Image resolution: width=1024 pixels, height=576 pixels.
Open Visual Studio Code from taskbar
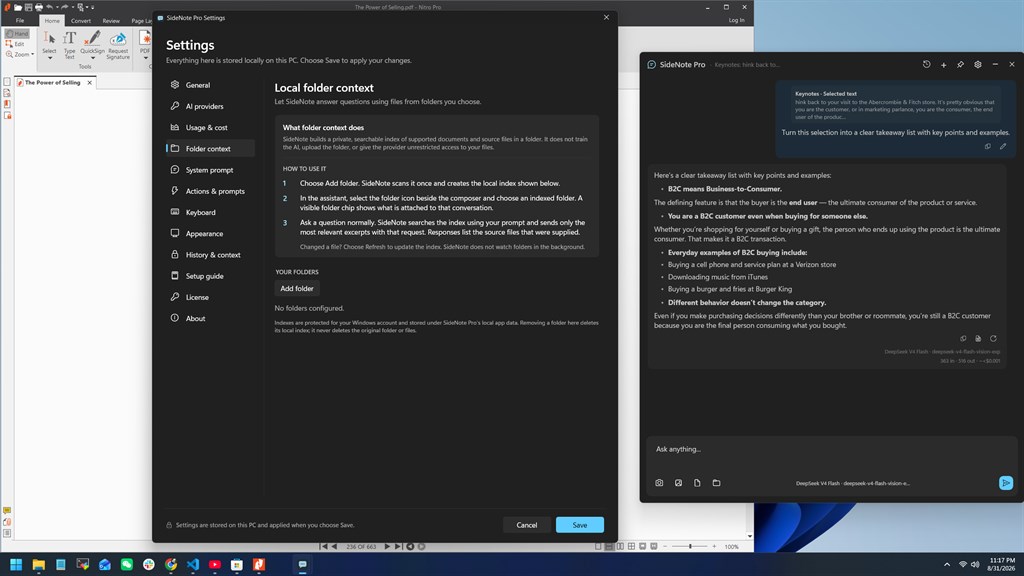pos(193,564)
